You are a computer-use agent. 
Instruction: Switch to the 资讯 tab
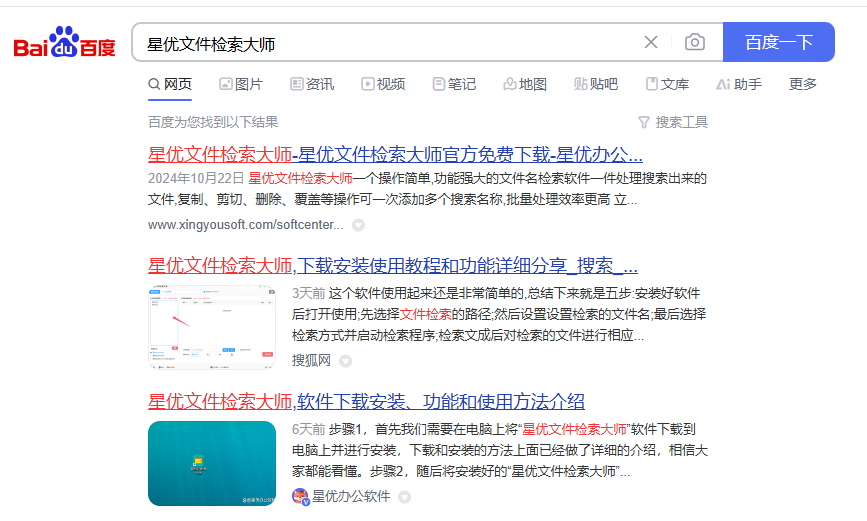click(x=312, y=84)
